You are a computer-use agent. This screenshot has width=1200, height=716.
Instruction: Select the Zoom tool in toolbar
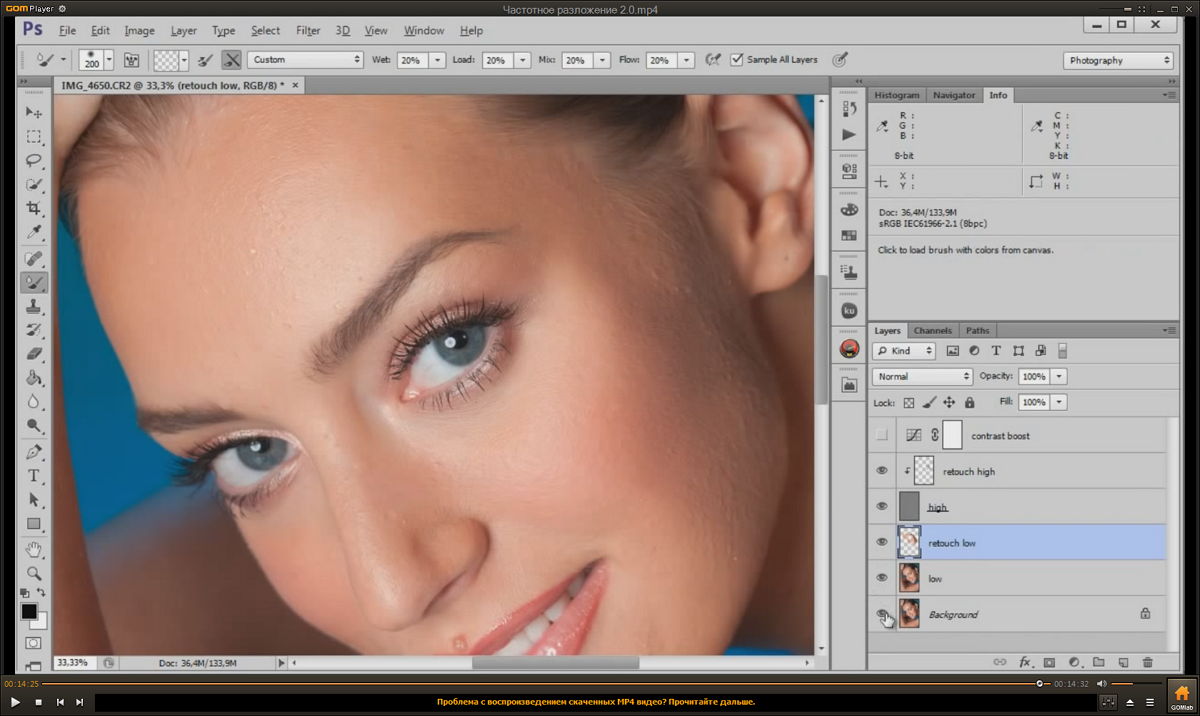pos(34,573)
